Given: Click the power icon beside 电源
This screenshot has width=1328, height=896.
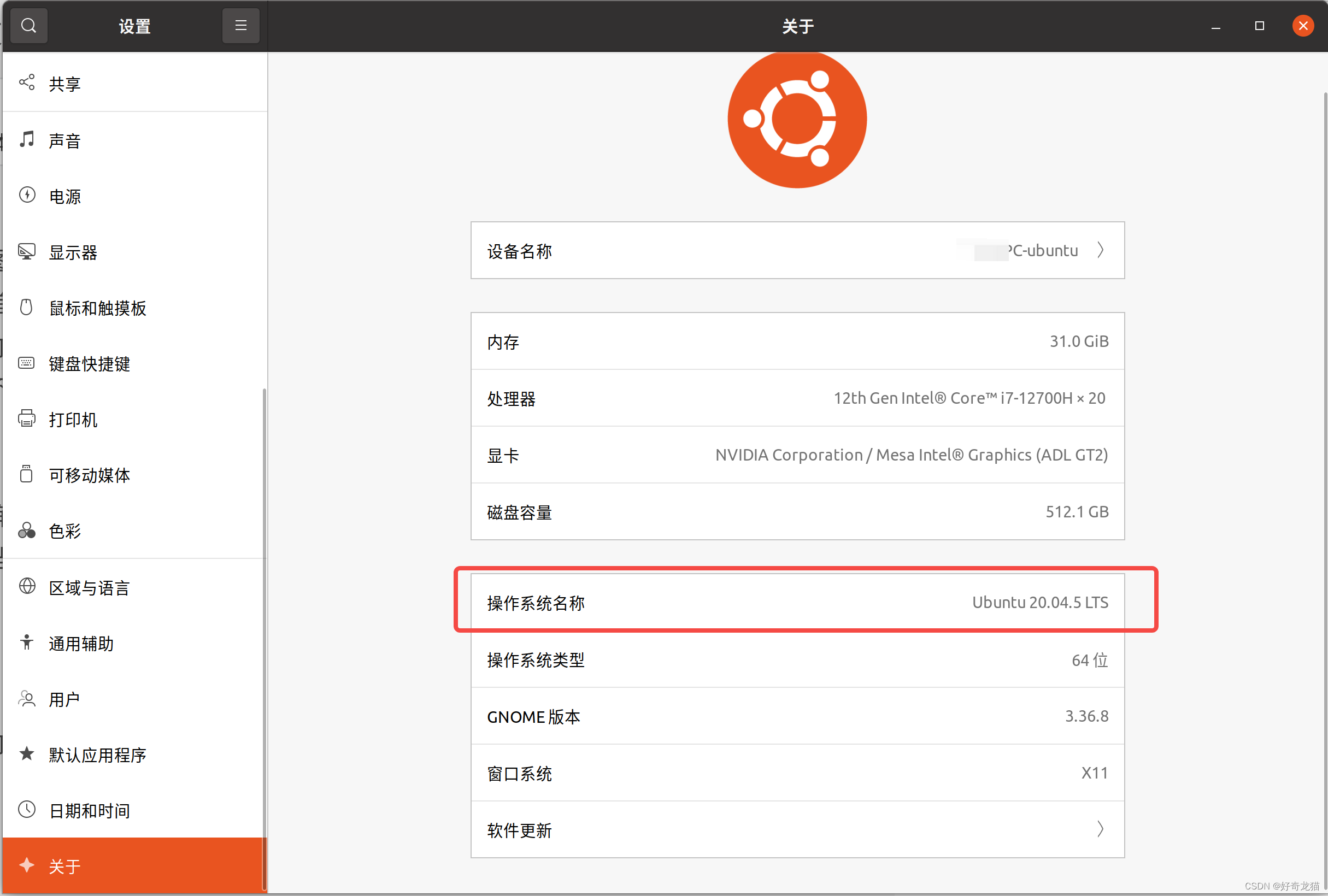Looking at the screenshot, I should coord(27,195).
